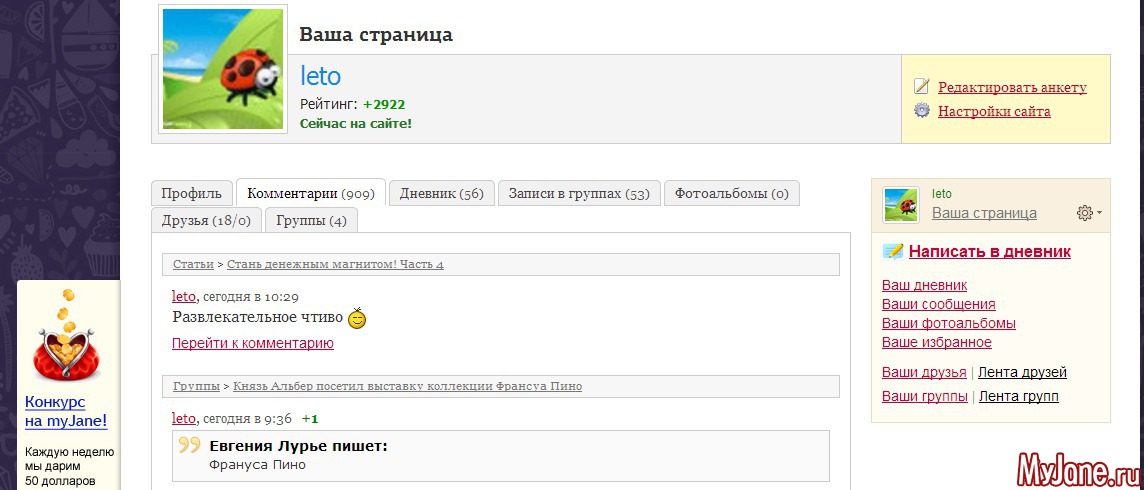Viewport: 1144px width, 490px height.
Task: Open the Группы (4) tab
Action: (x=311, y=220)
